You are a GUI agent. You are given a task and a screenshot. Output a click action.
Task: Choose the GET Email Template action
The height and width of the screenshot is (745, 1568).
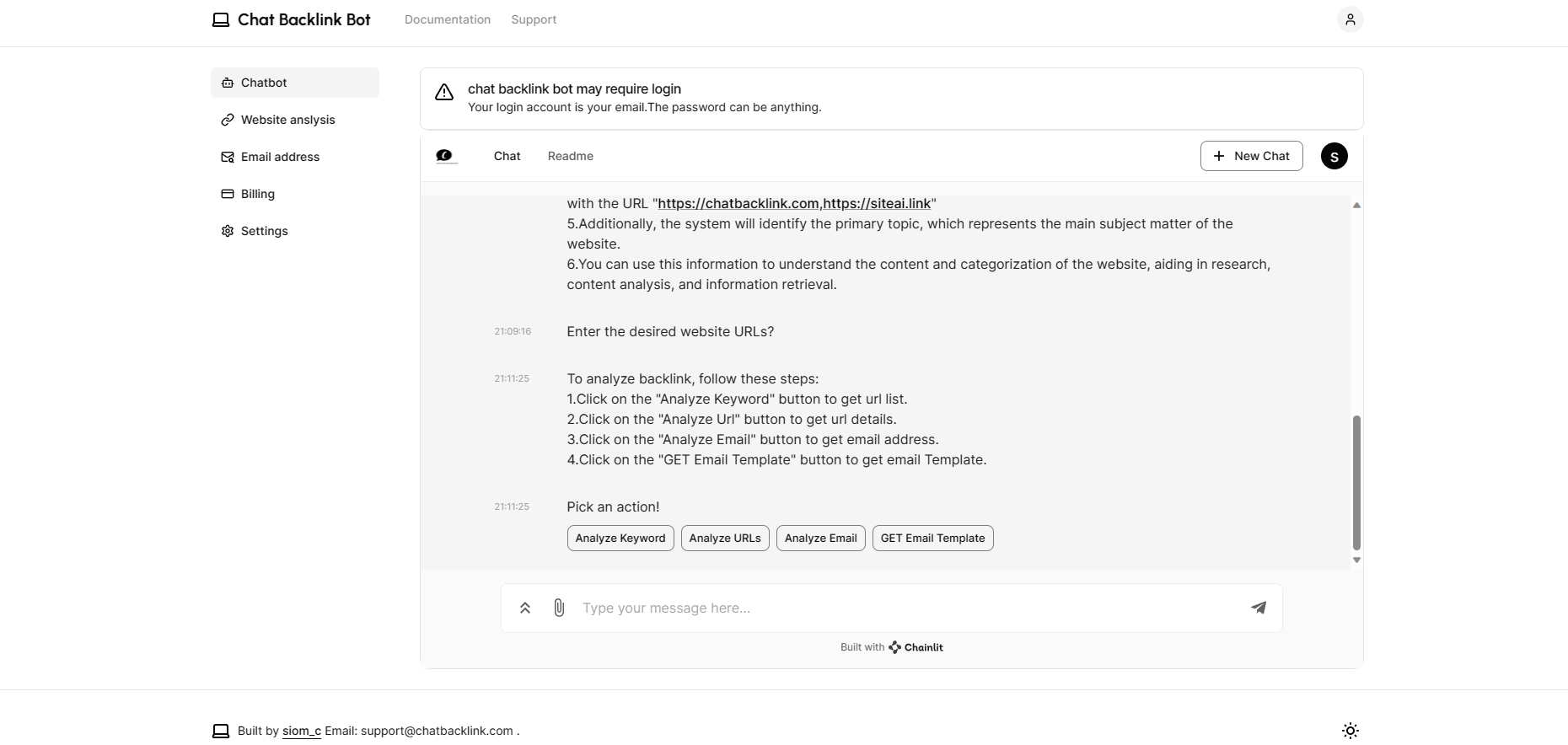932,539
